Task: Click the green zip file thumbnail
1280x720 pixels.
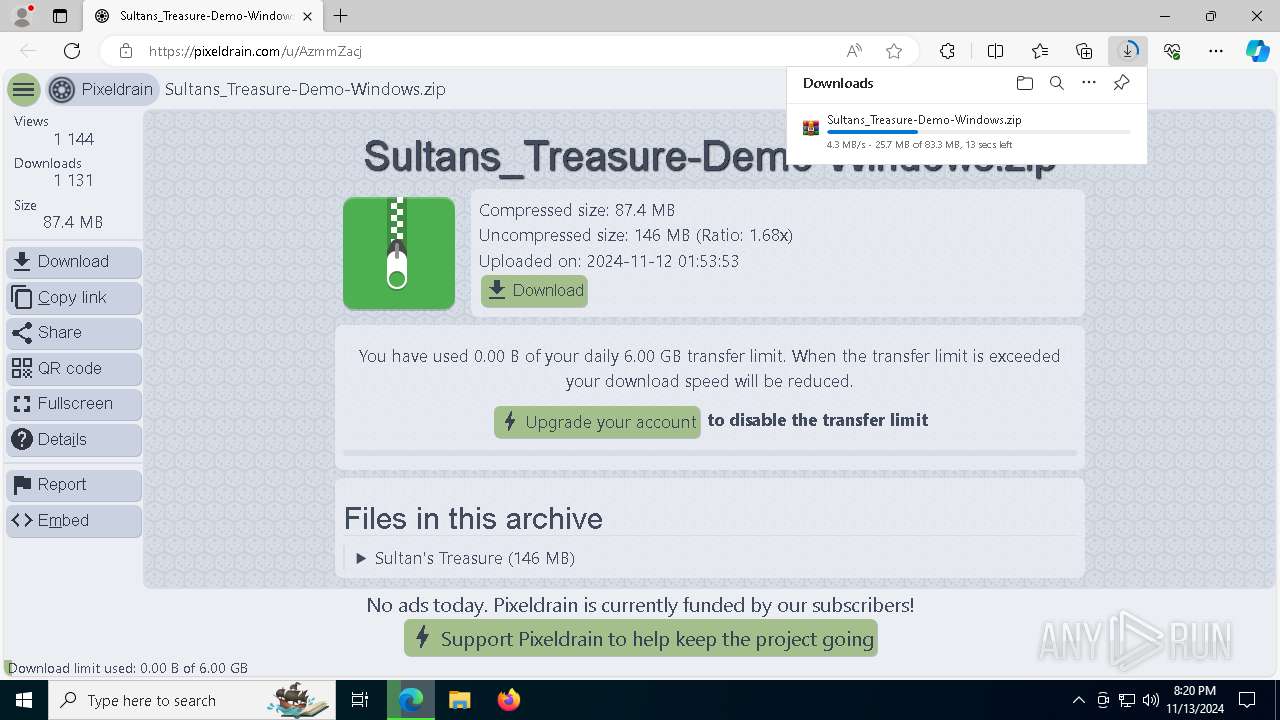Action: 399,254
